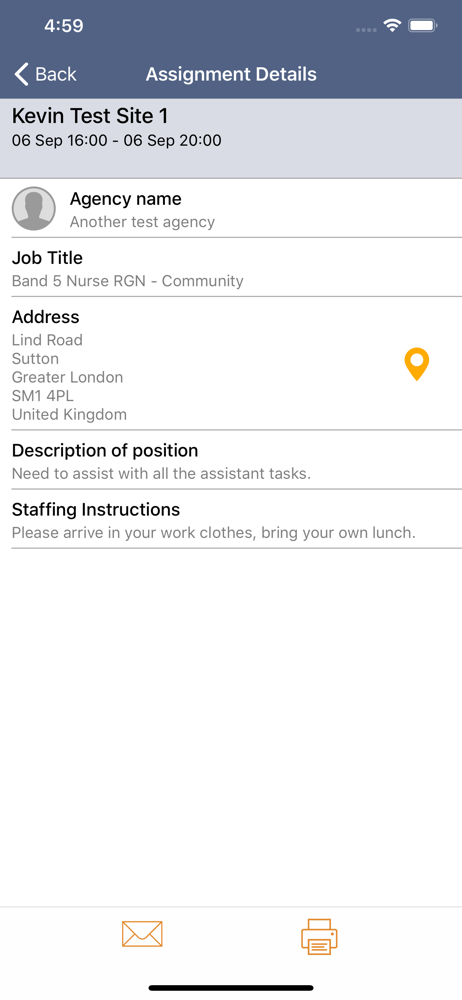Image resolution: width=462 pixels, height=1000 pixels.
Task: Select the Job Title row
Action: click(231, 267)
